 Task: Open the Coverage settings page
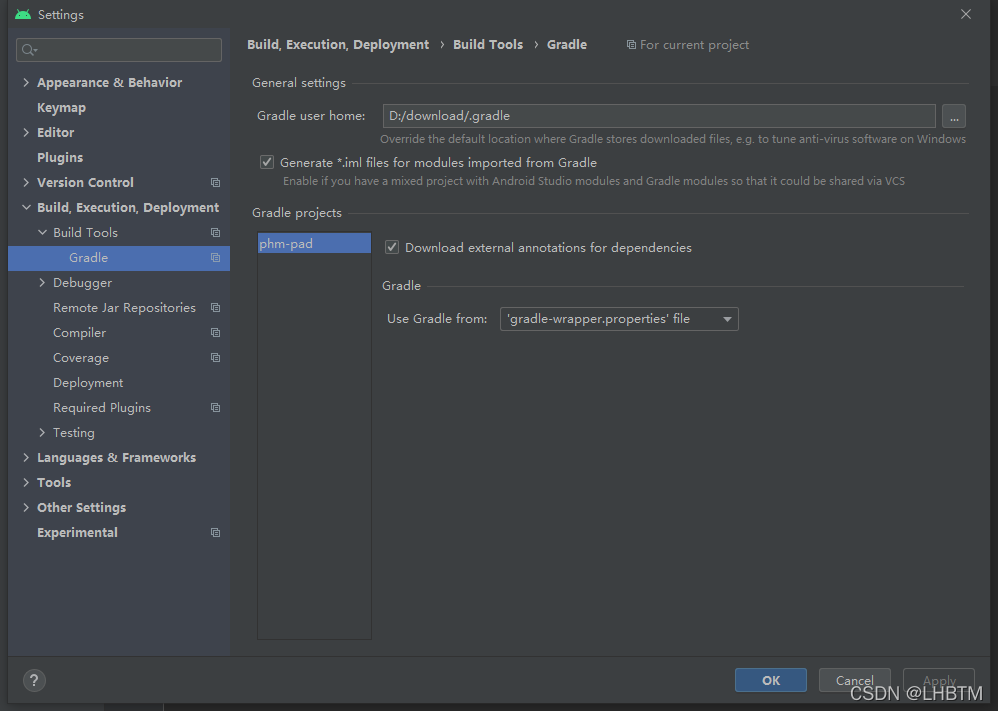click(x=81, y=358)
